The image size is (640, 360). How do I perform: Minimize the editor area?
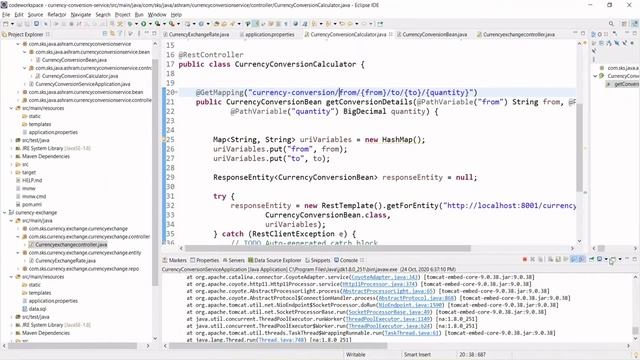(x=576, y=34)
